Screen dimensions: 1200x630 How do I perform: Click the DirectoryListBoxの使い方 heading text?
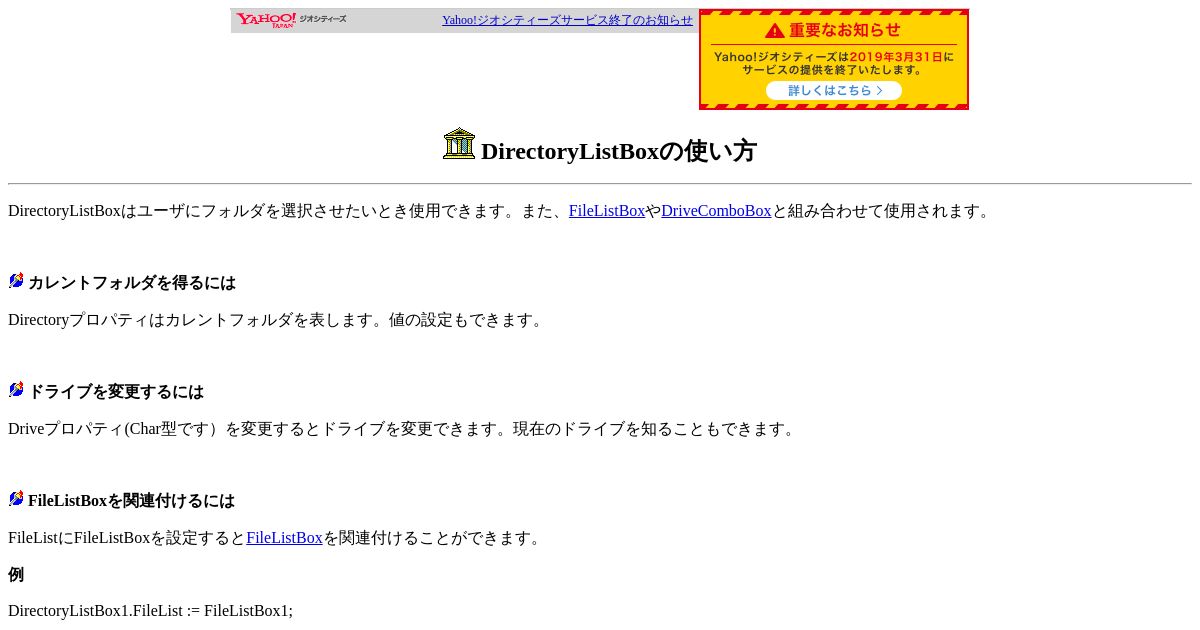(618, 151)
